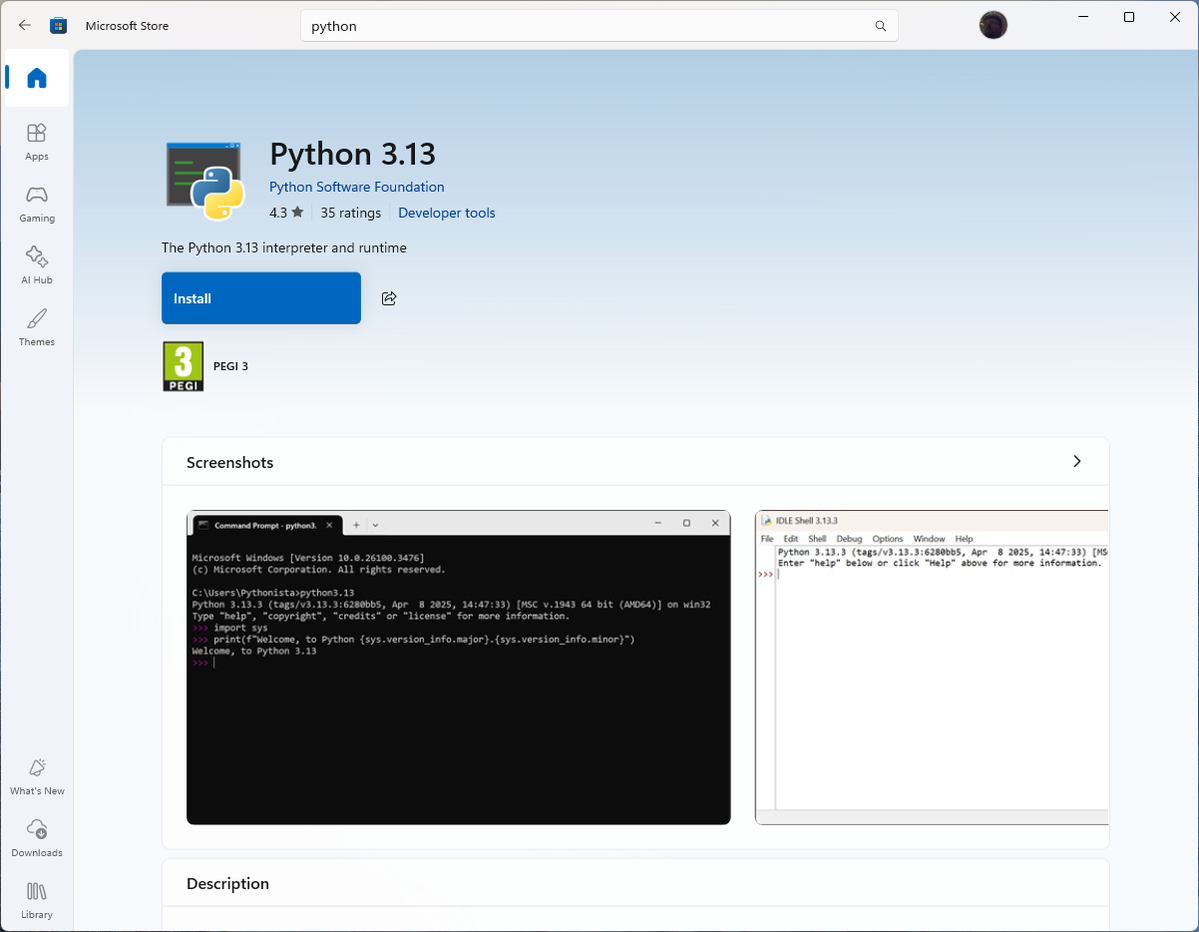
Task: Open What's New in sidebar
Action: [37, 777]
